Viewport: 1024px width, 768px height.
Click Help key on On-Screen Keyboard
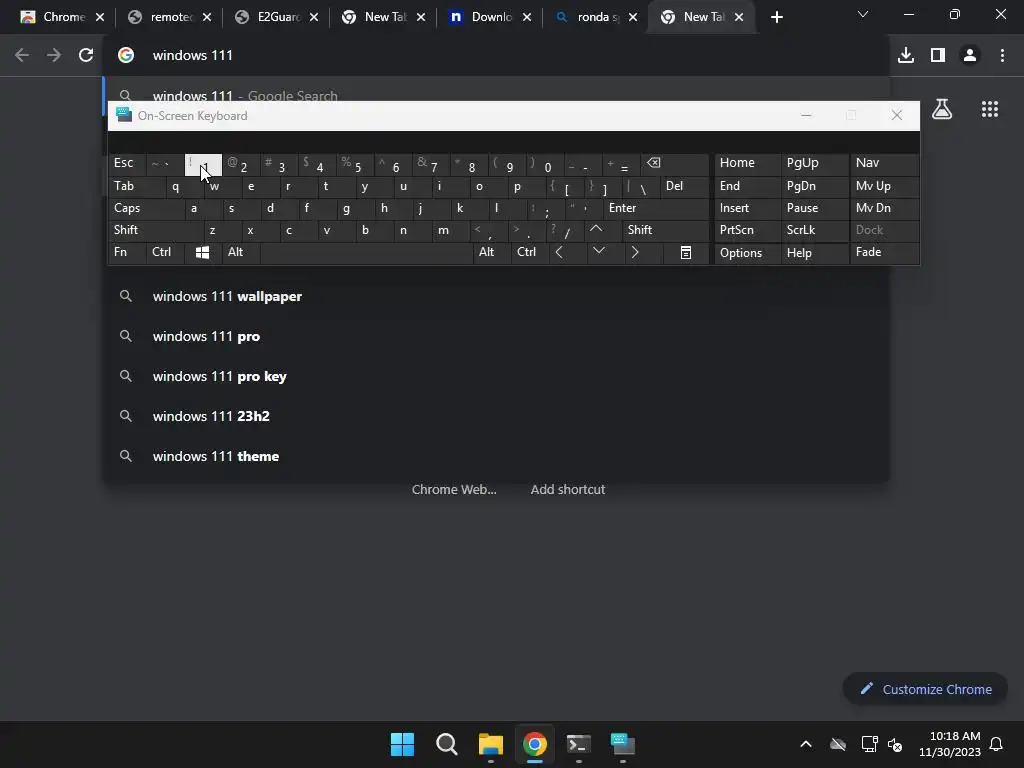point(814,253)
